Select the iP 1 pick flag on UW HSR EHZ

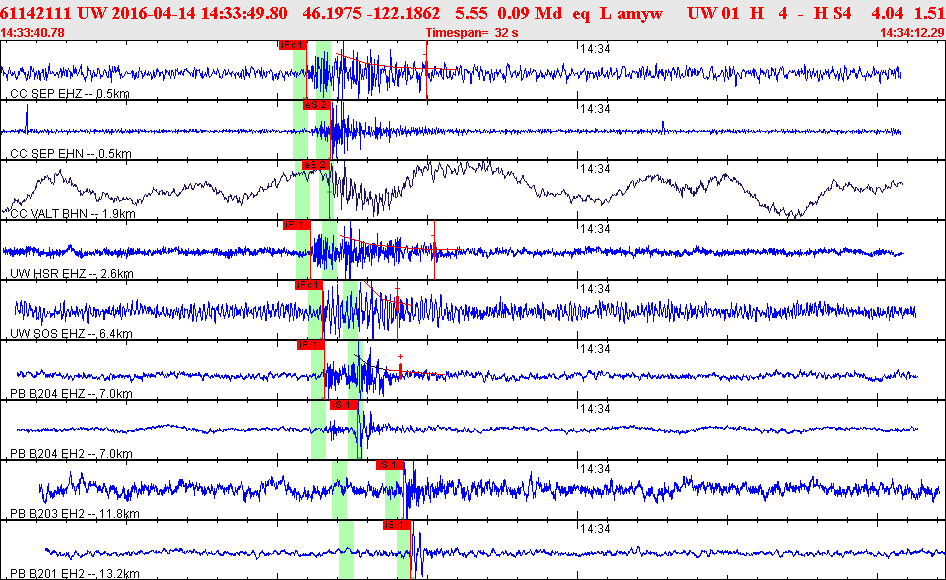[x=297, y=225]
